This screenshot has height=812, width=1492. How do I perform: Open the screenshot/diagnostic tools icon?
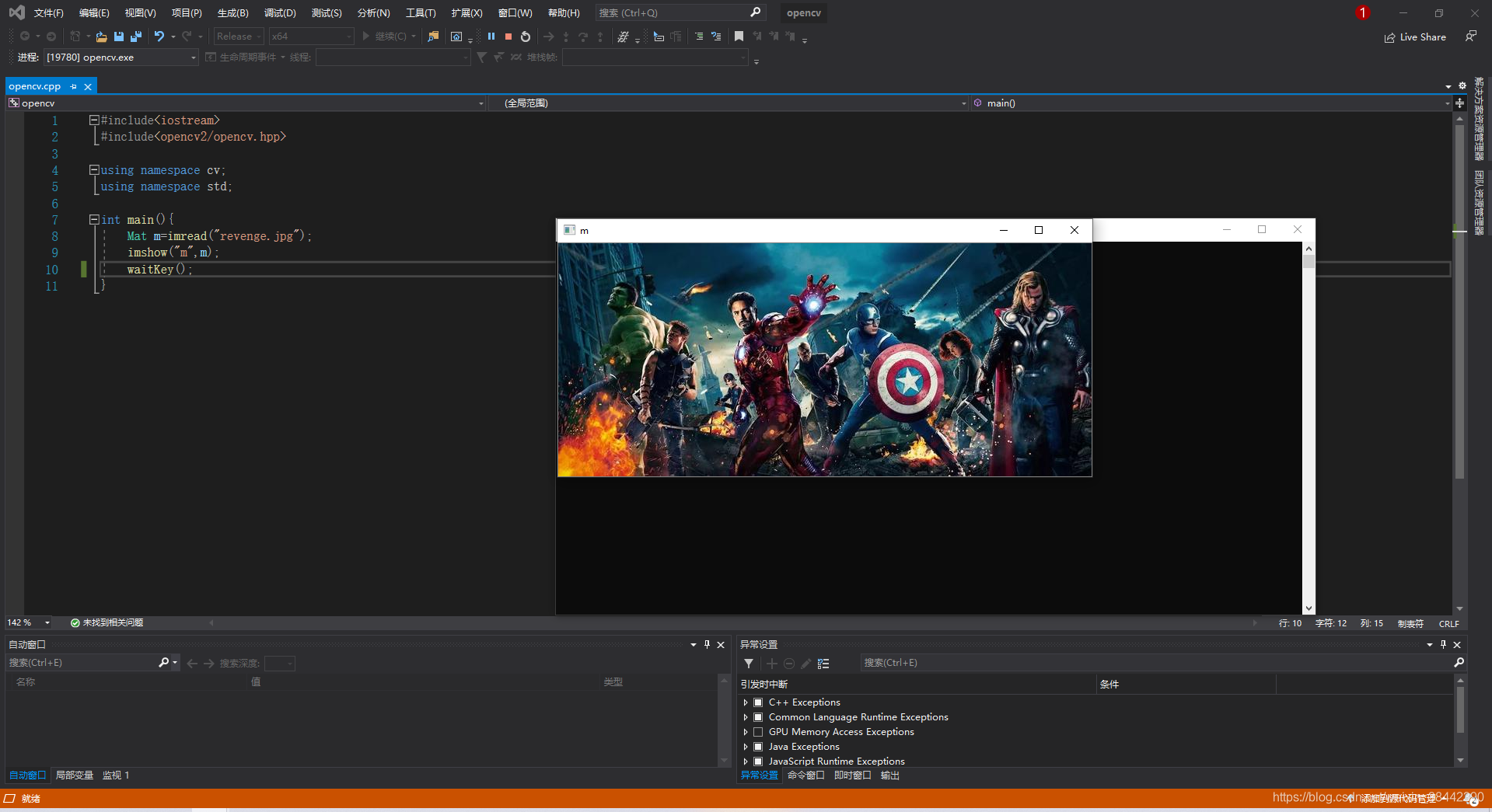pos(456,37)
